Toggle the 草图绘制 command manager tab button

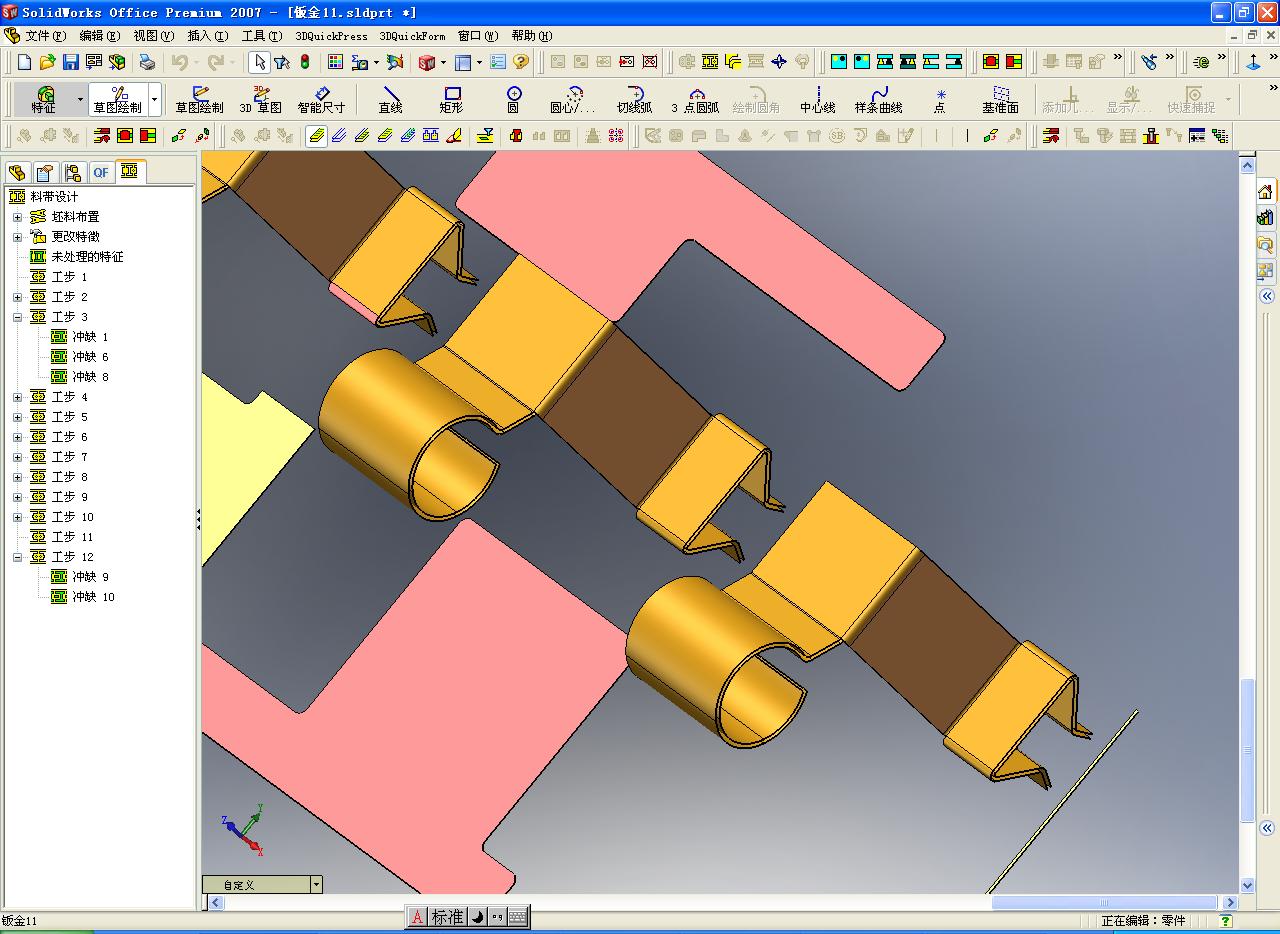coord(118,100)
